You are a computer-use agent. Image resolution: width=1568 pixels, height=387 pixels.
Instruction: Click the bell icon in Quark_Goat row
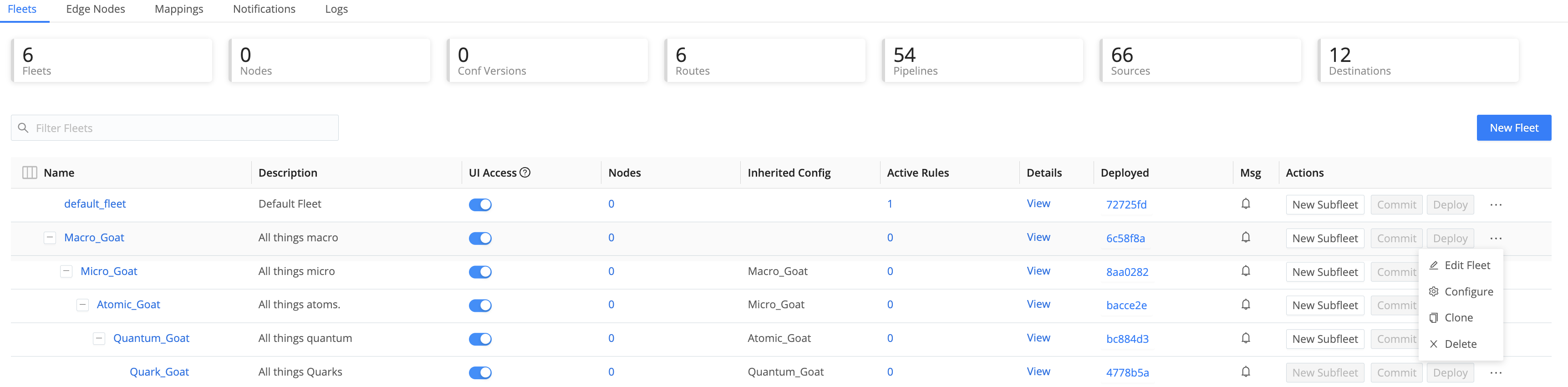(1245, 372)
